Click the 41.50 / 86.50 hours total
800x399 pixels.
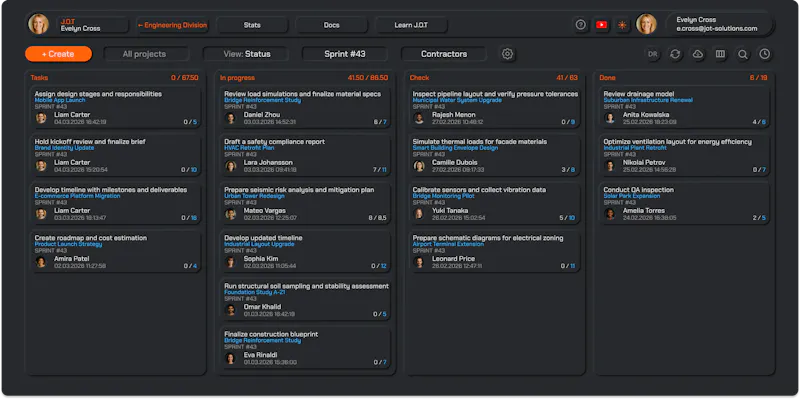click(367, 78)
